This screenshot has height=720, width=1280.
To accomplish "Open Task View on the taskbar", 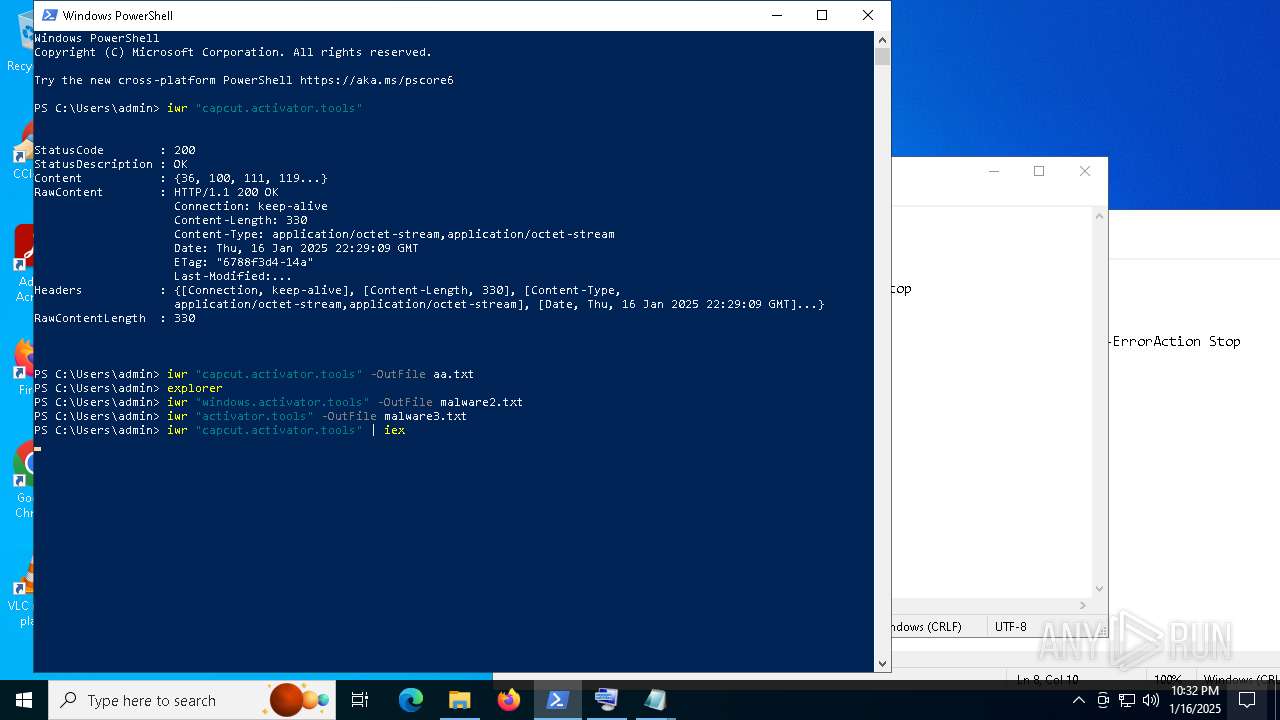I will coord(360,700).
